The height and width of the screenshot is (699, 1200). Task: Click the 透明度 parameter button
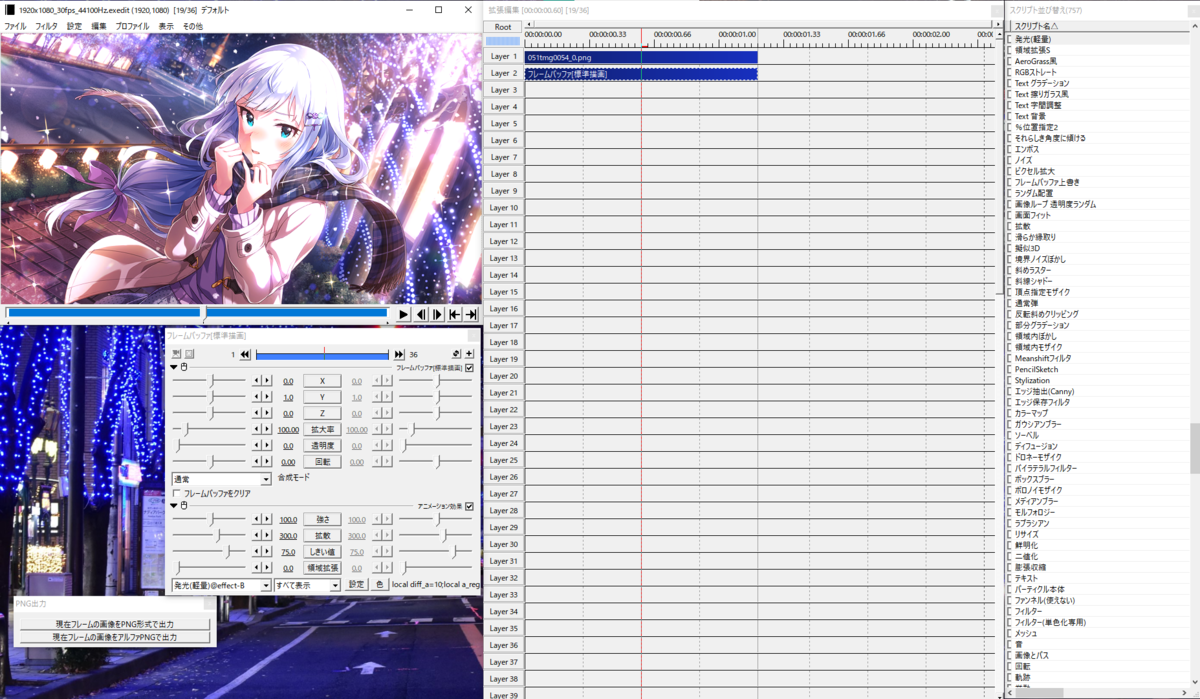point(322,446)
